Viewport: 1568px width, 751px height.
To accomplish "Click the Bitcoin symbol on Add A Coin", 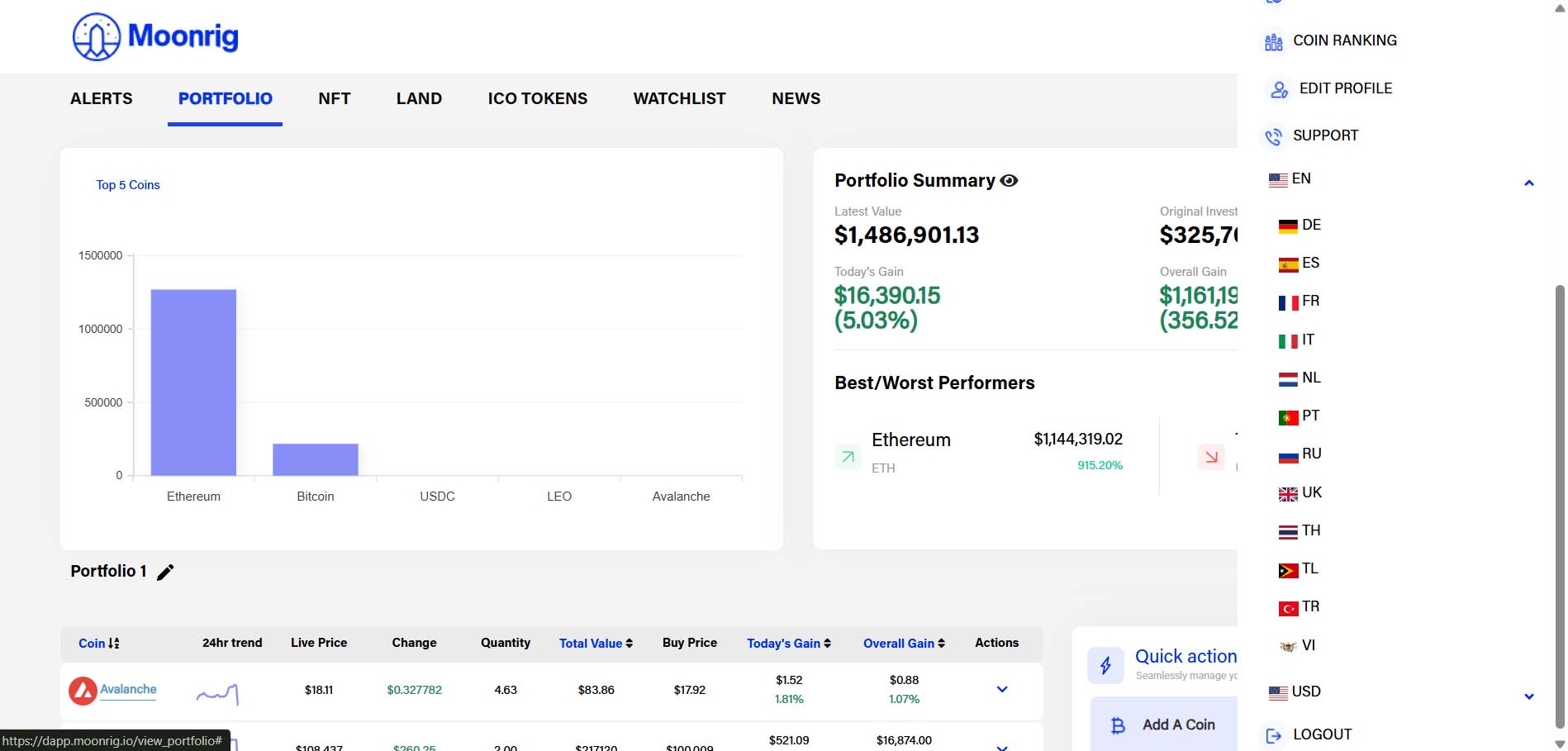I will click(x=1118, y=725).
